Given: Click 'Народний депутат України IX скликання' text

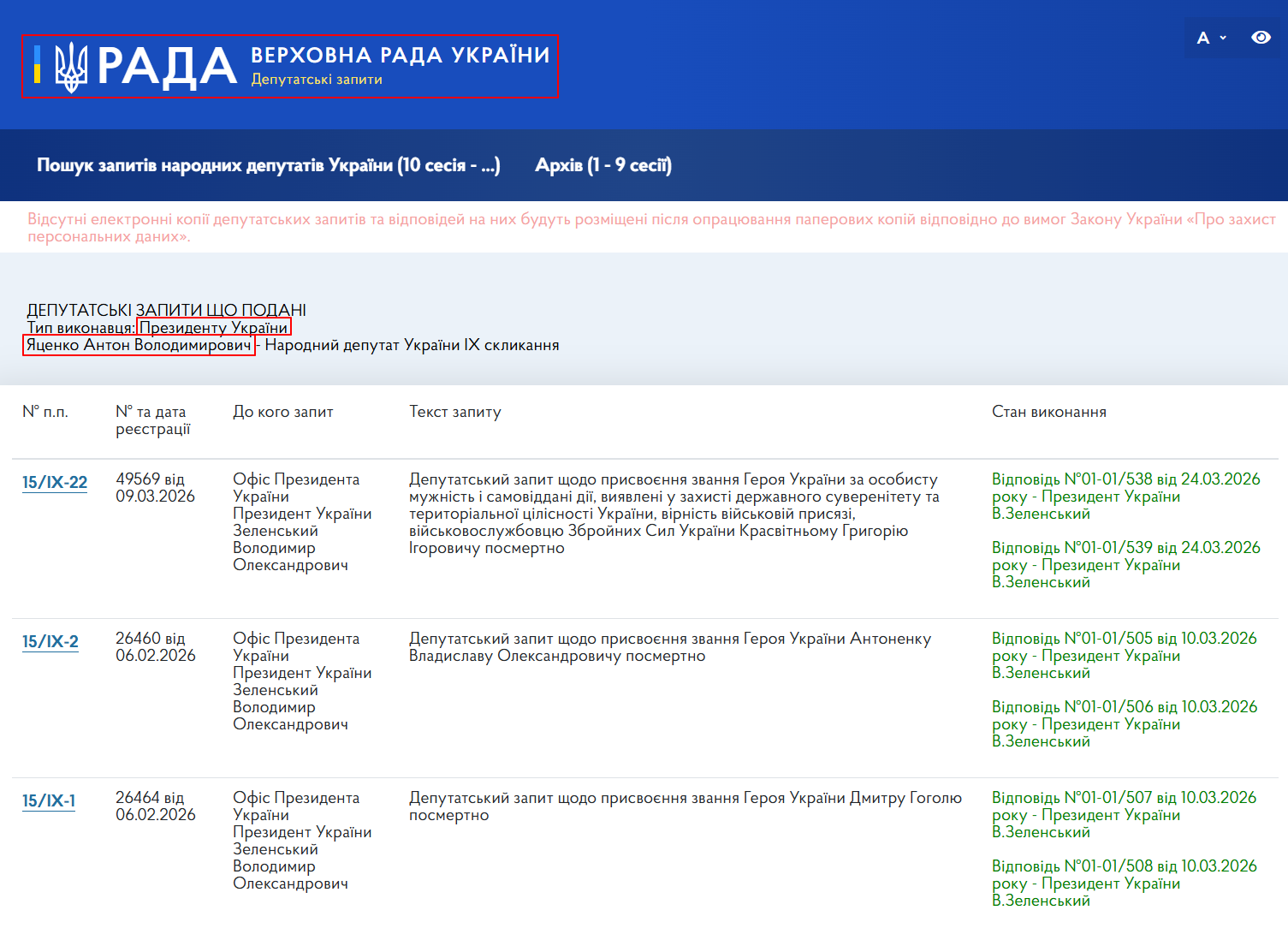Looking at the screenshot, I should (x=412, y=345).
